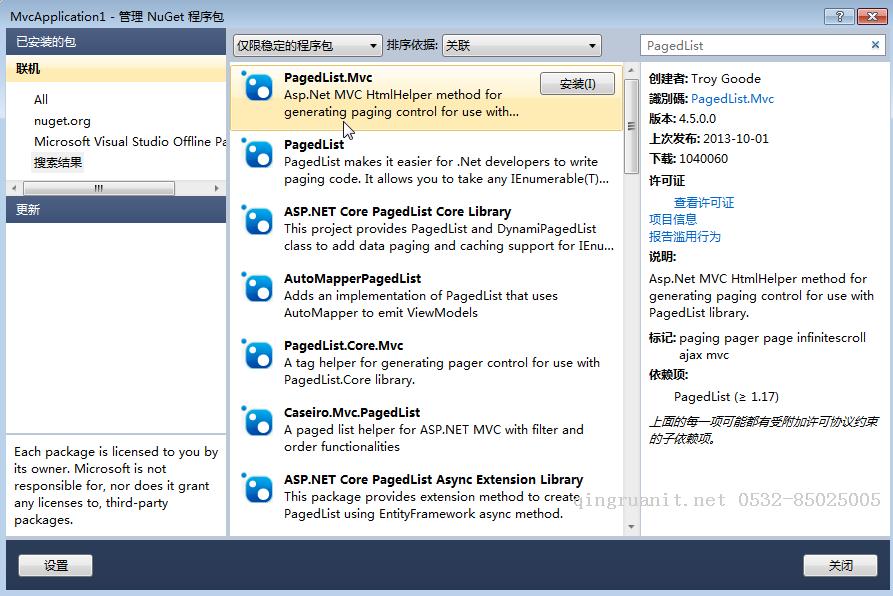Image resolution: width=893 pixels, height=596 pixels.
Task: Click the PagedList (≥ 1.17) dependency text
Action: click(726, 397)
